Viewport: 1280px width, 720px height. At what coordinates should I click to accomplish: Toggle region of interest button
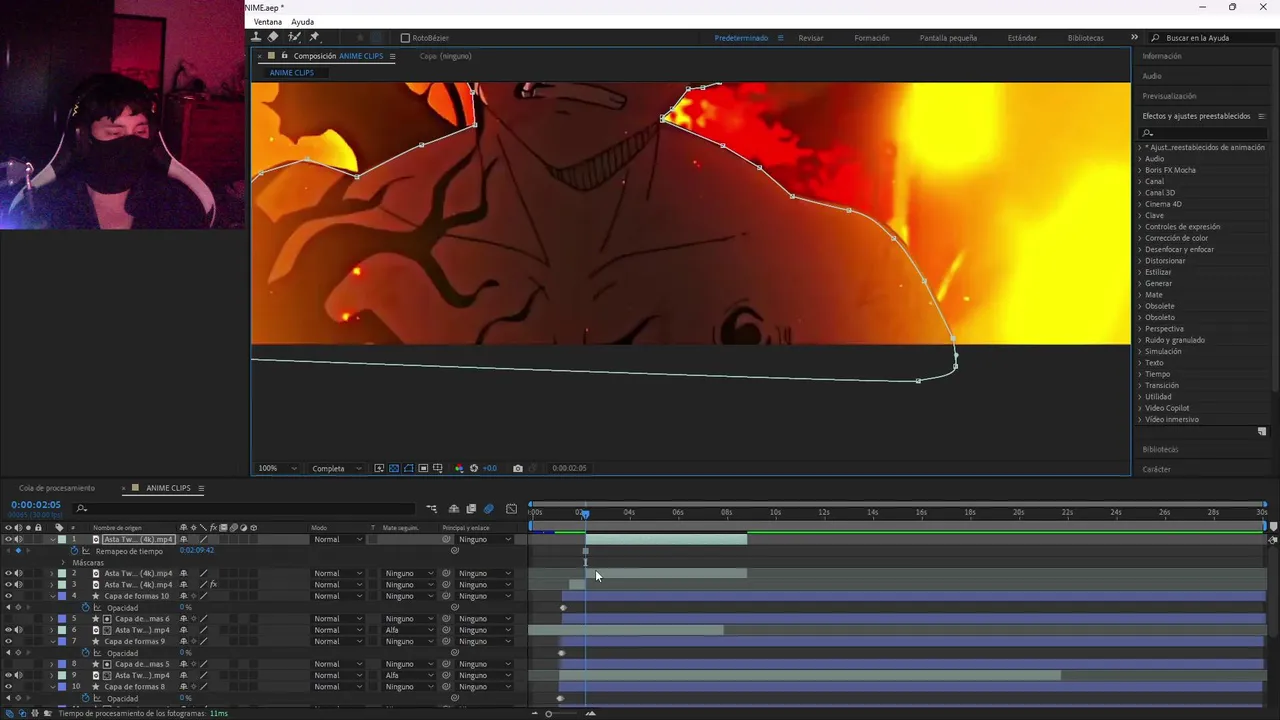(423, 468)
